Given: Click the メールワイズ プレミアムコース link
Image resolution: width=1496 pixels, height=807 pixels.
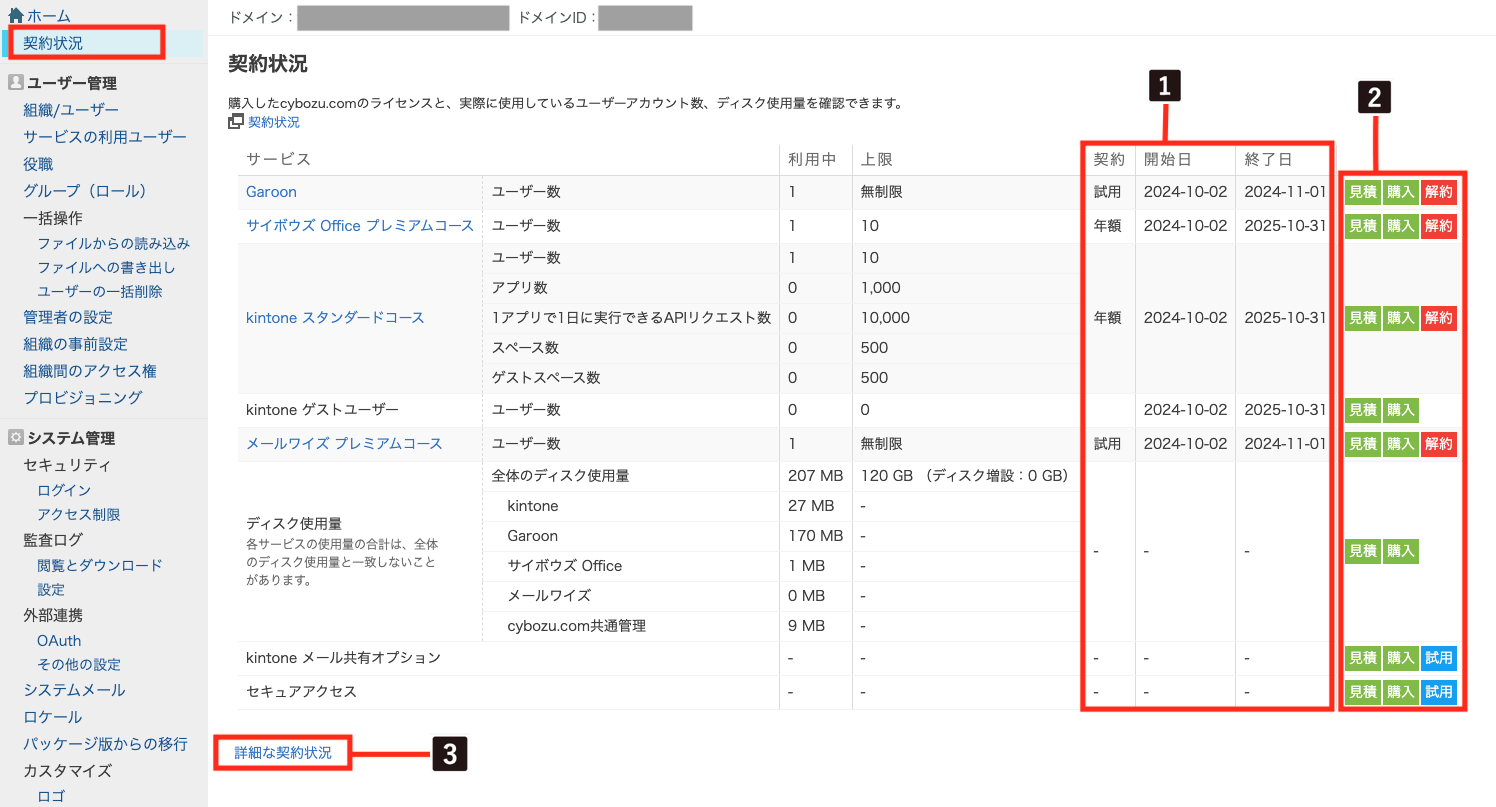Looking at the screenshot, I should [x=344, y=443].
